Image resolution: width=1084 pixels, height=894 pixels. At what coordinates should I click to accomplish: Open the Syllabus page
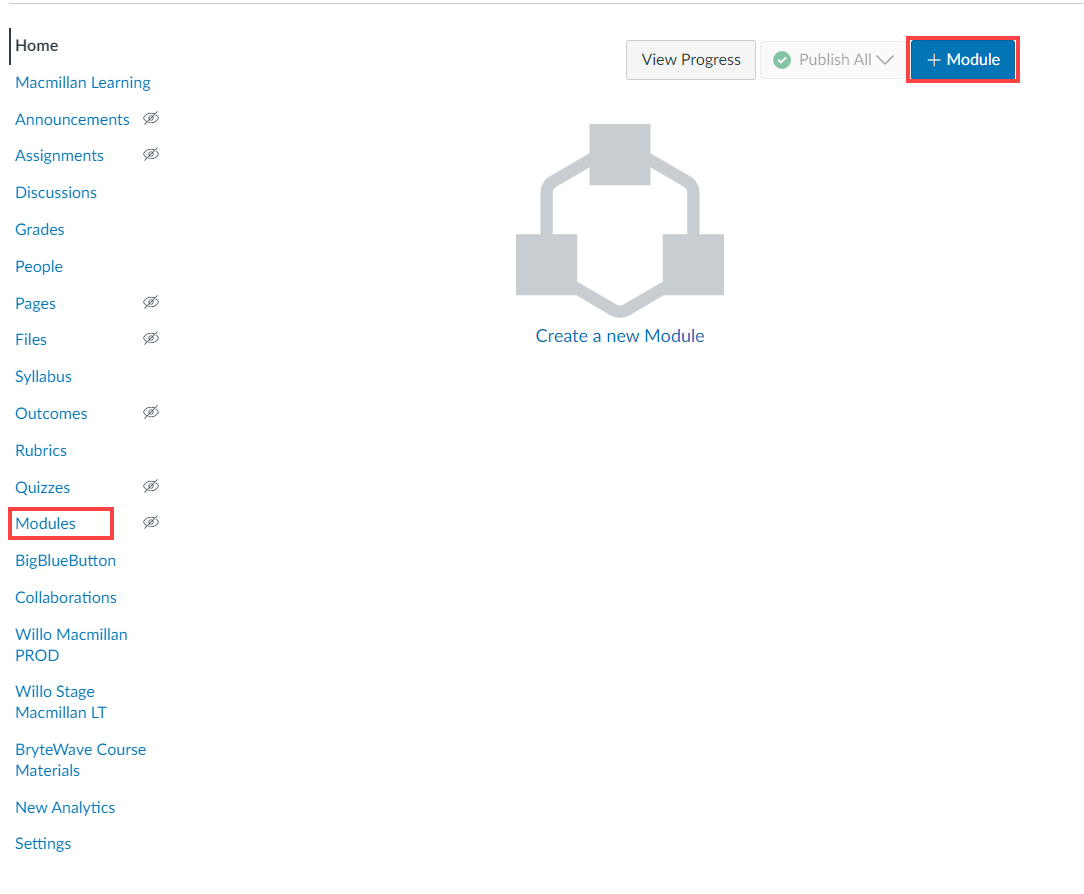[43, 376]
